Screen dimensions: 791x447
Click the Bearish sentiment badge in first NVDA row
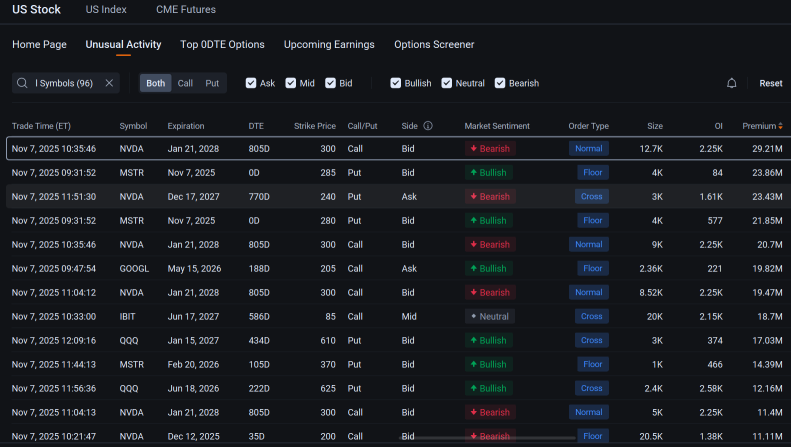click(489, 148)
